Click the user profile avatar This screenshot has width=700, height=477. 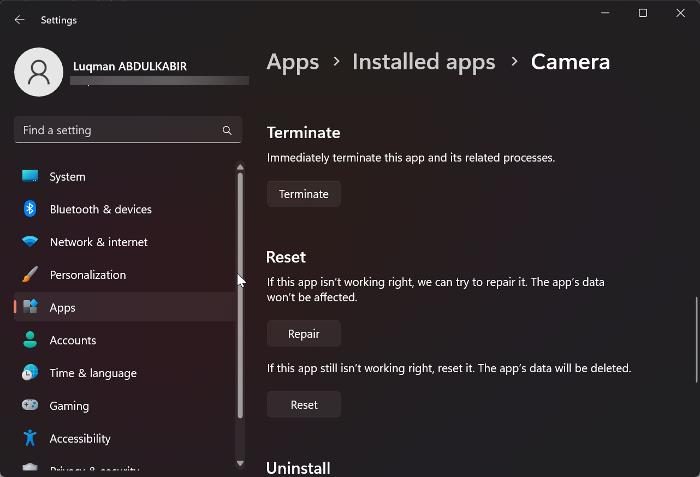coord(39,72)
